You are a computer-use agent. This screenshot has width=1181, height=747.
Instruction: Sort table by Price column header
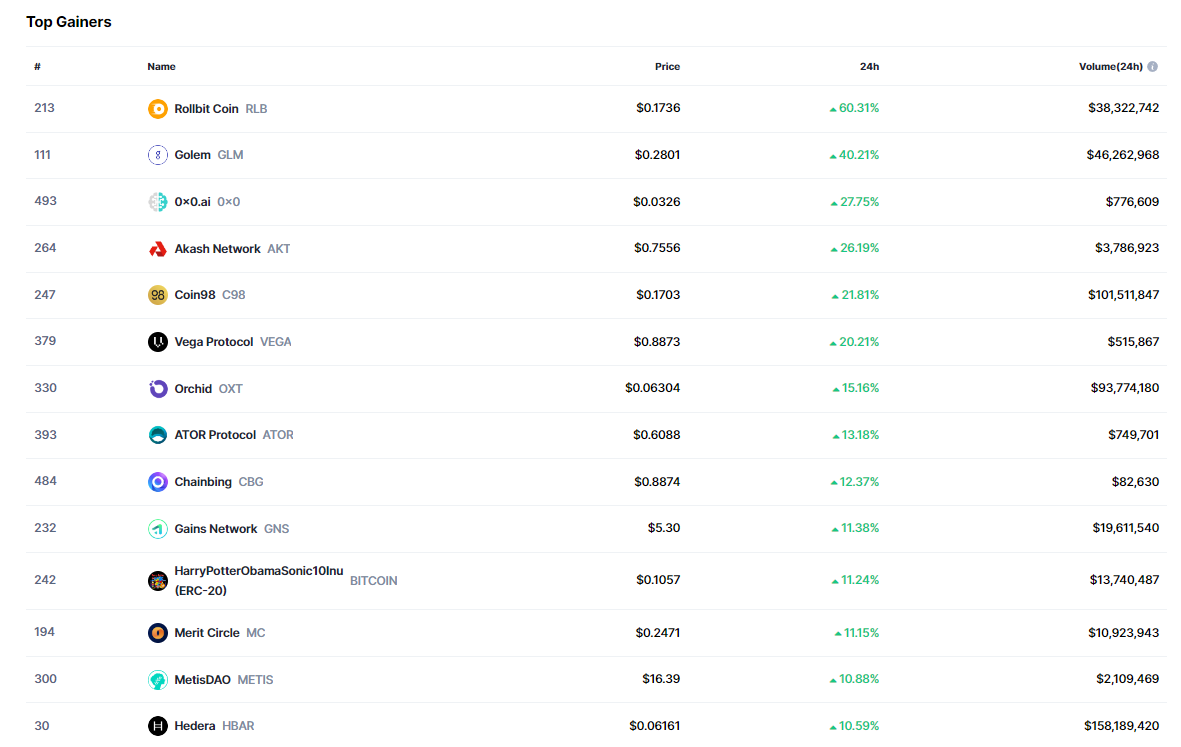click(667, 67)
